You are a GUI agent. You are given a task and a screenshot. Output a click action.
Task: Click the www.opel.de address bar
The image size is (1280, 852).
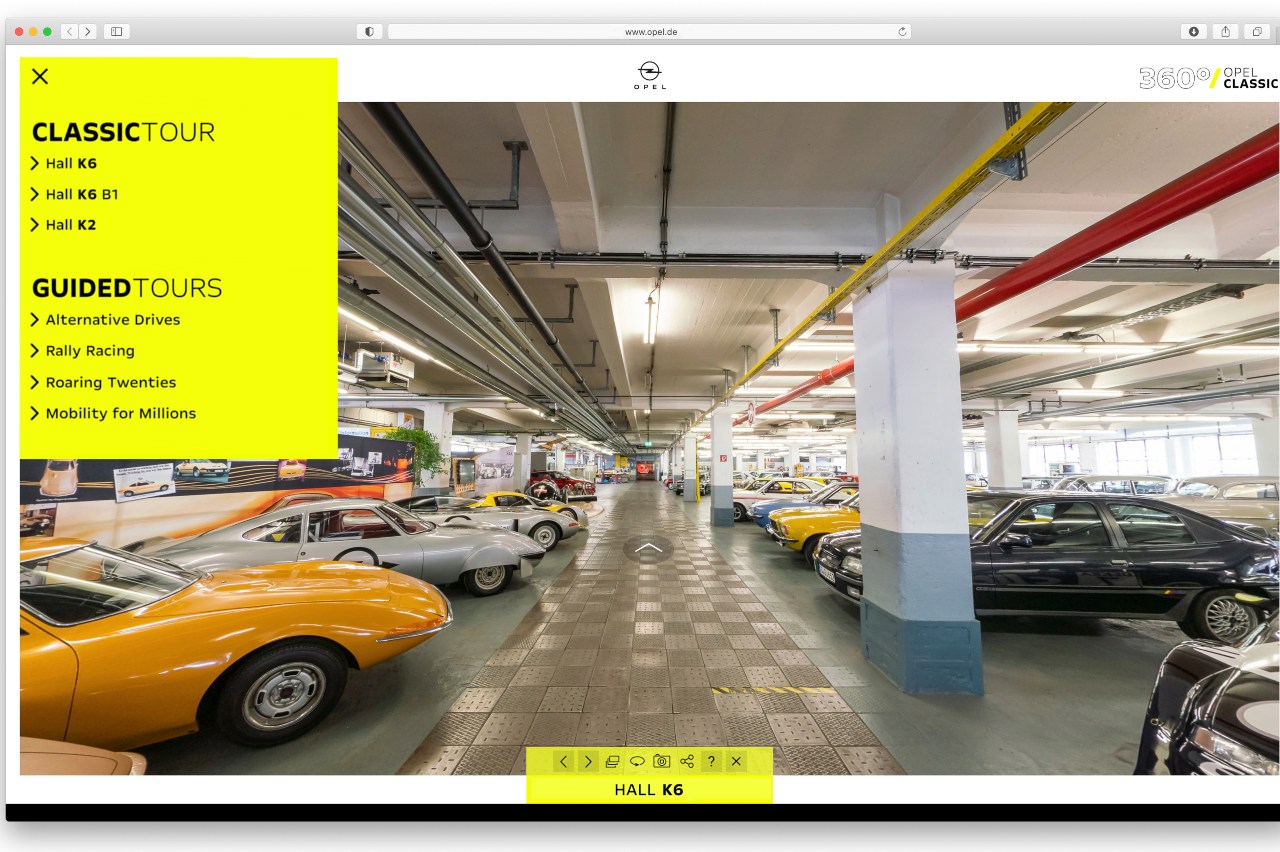tap(650, 32)
